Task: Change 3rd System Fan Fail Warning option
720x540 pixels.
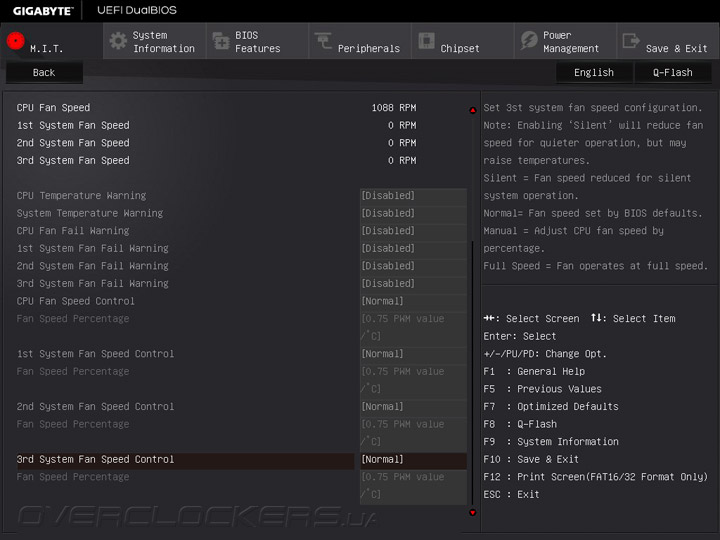Action: tap(413, 283)
